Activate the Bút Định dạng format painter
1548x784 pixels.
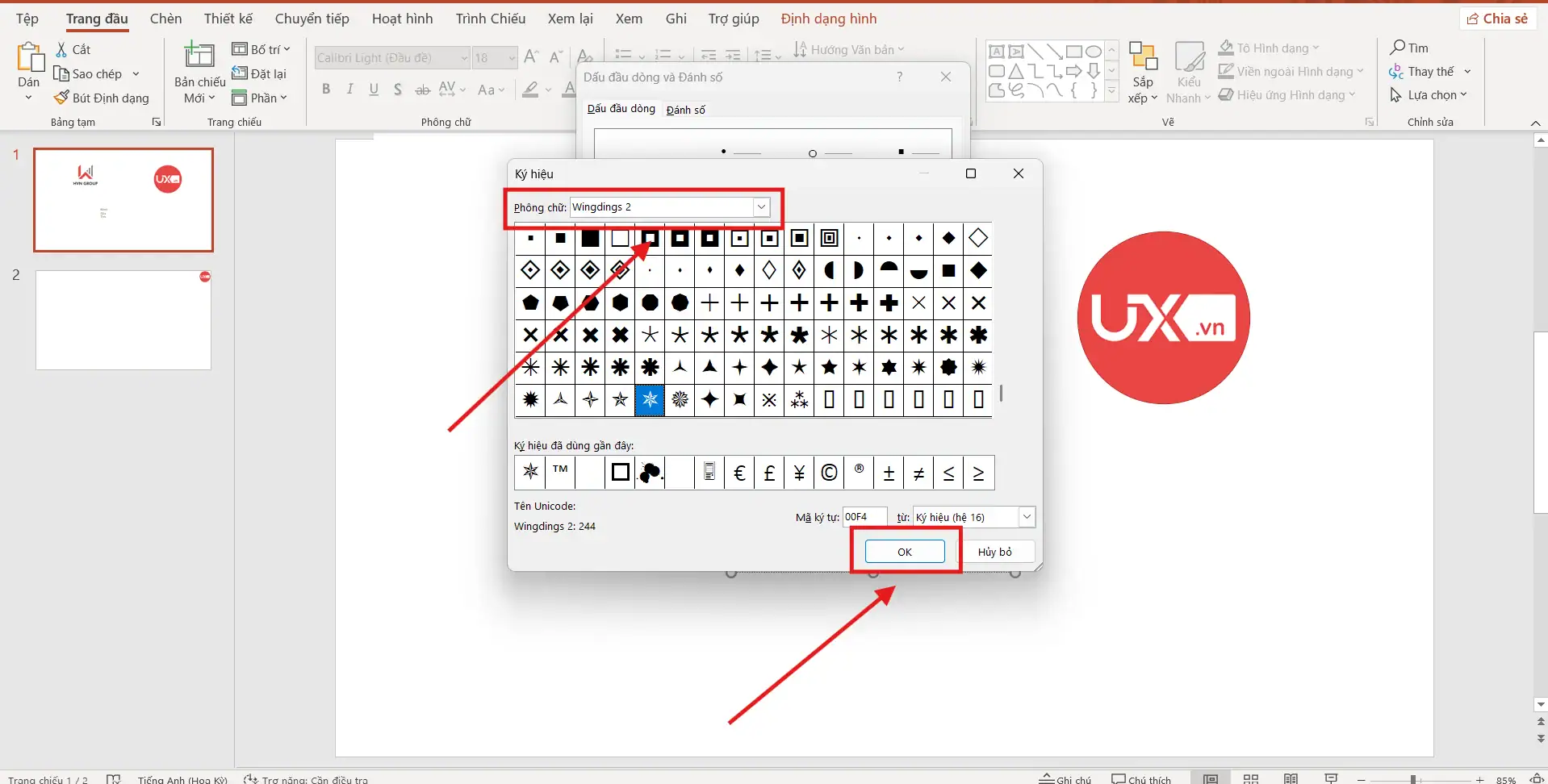coord(102,98)
